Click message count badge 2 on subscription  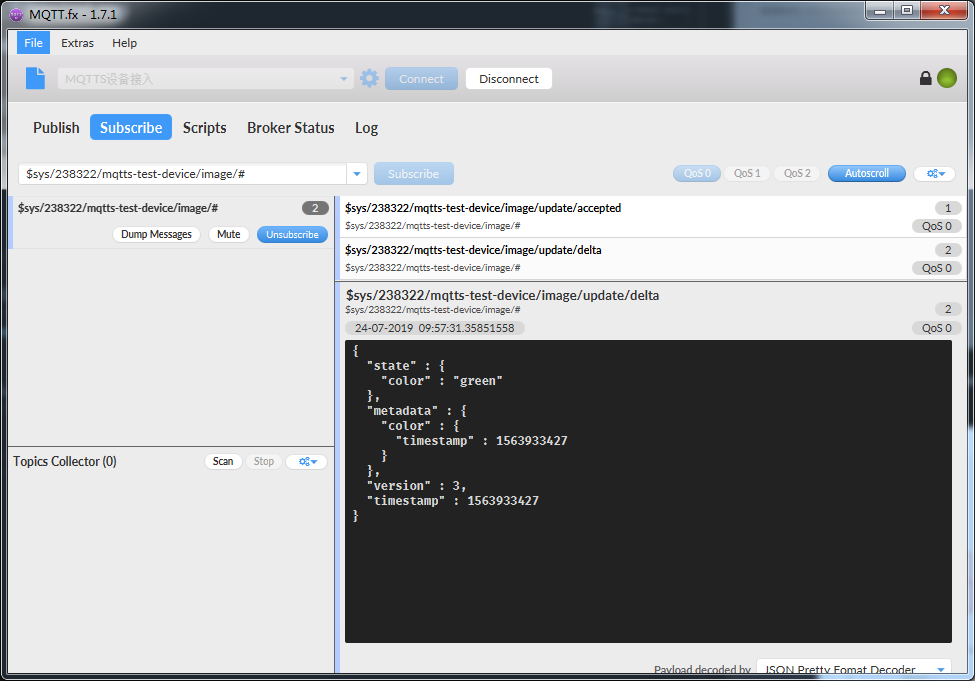click(315, 208)
